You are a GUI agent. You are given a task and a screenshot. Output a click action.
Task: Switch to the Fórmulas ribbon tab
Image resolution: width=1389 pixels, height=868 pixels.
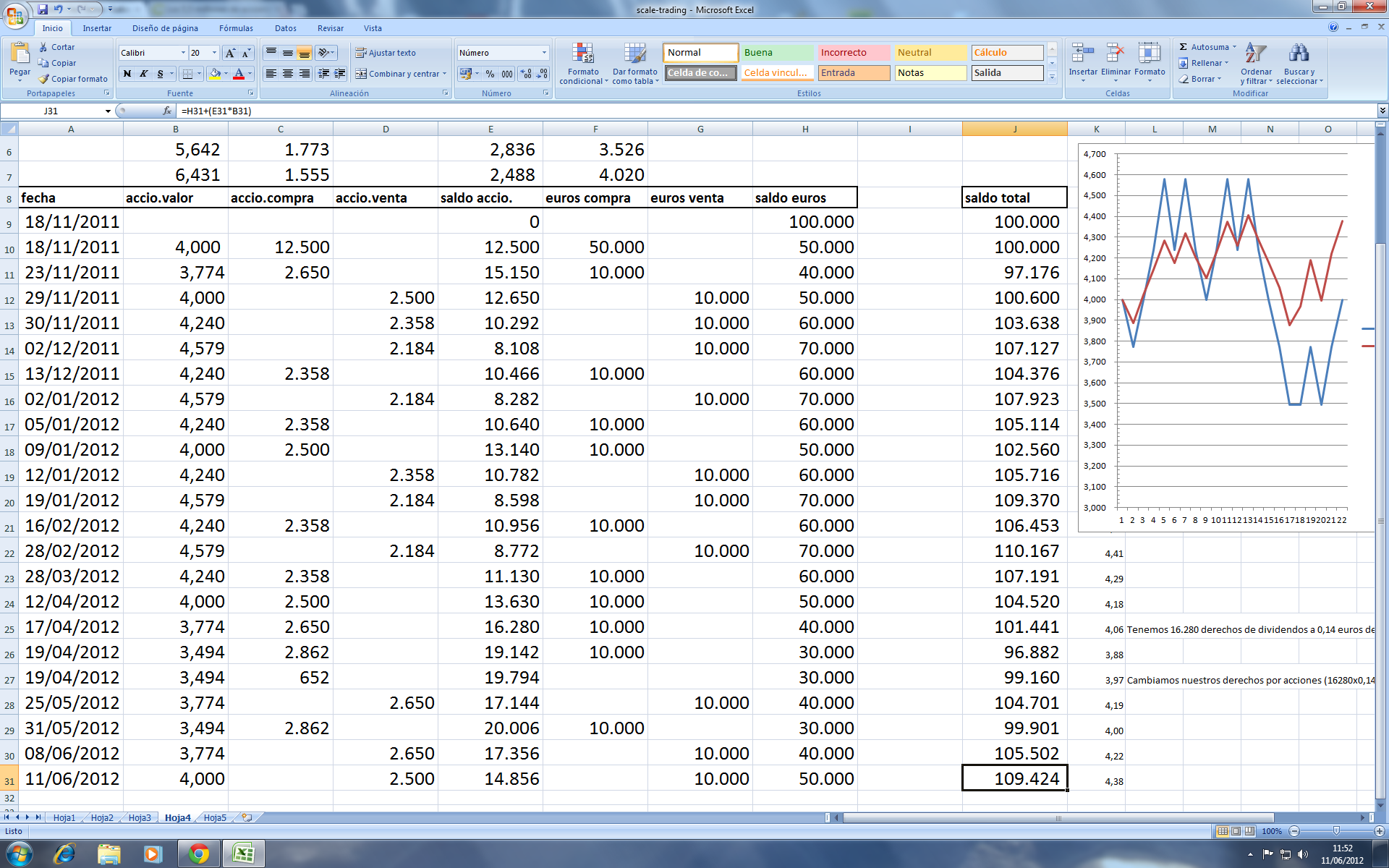tap(236, 28)
